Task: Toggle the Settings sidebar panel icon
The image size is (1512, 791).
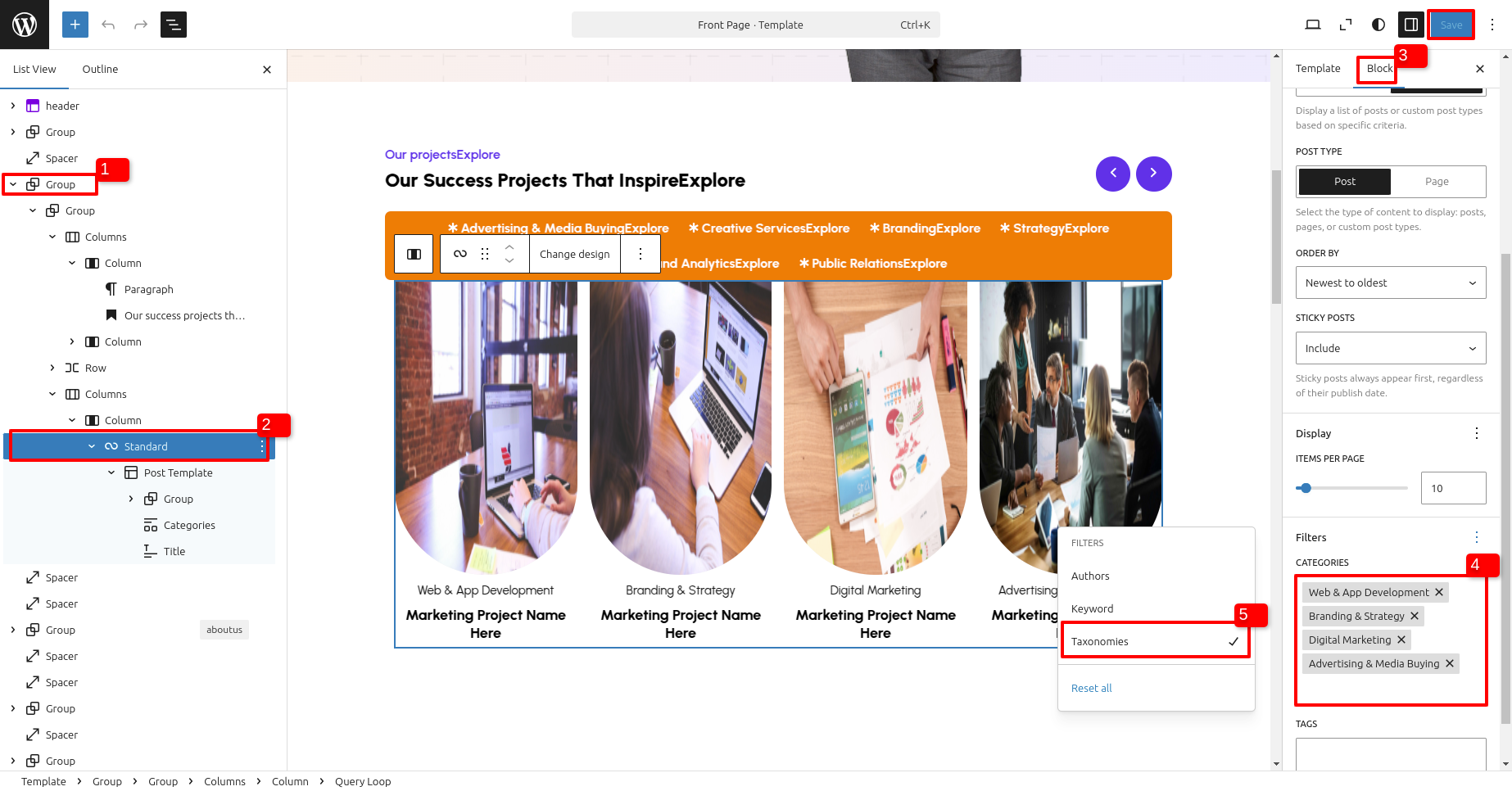Action: click(x=1411, y=25)
